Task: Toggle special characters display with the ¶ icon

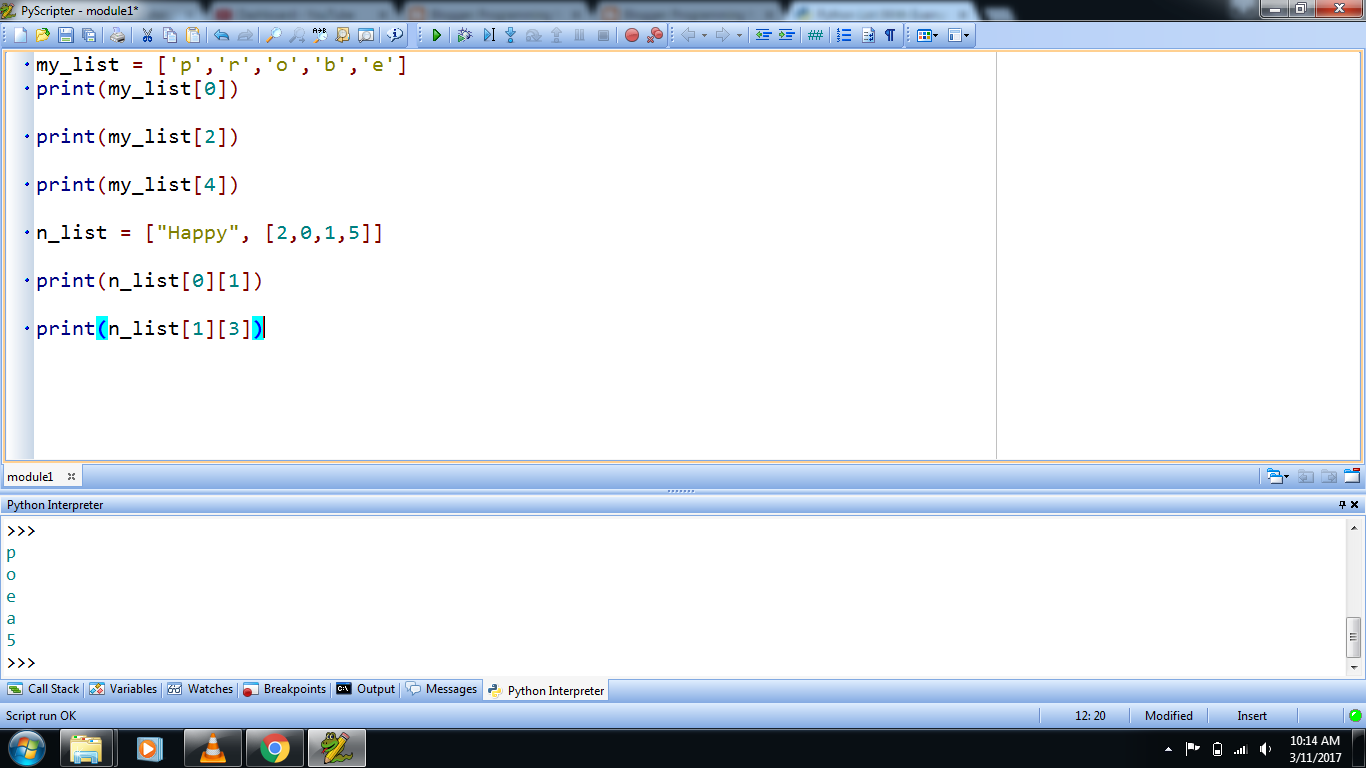Action: (x=890, y=35)
